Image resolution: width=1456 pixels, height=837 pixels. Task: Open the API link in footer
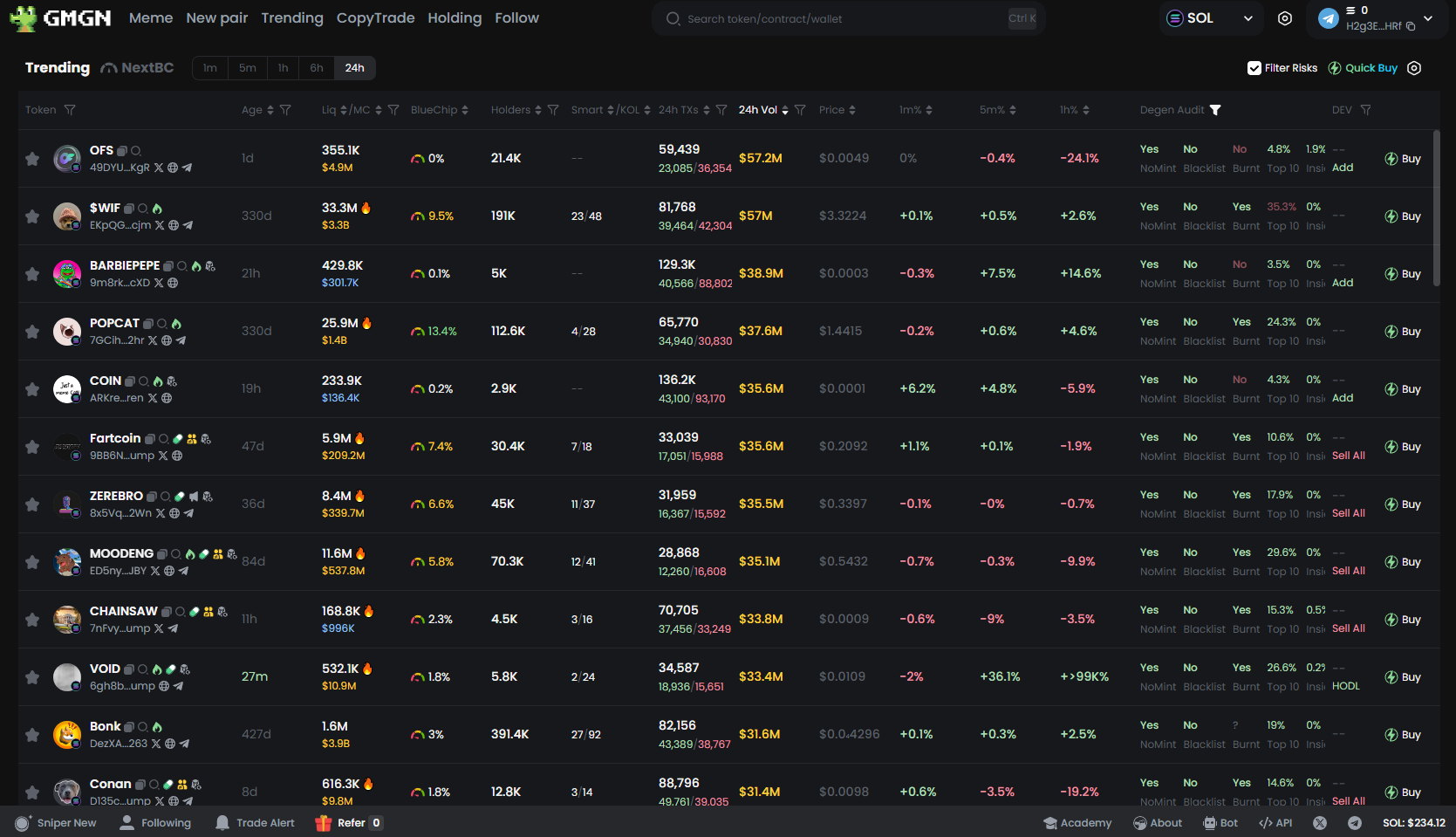click(x=1275, y=823)
